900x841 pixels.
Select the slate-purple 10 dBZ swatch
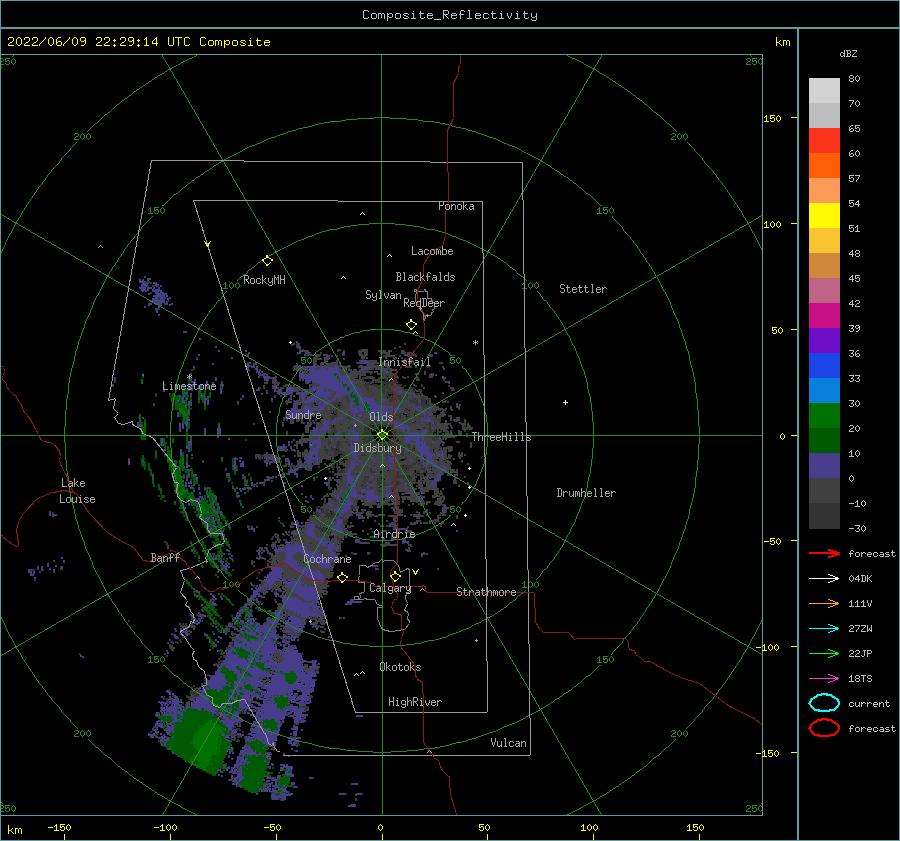(x=824, y=465)
